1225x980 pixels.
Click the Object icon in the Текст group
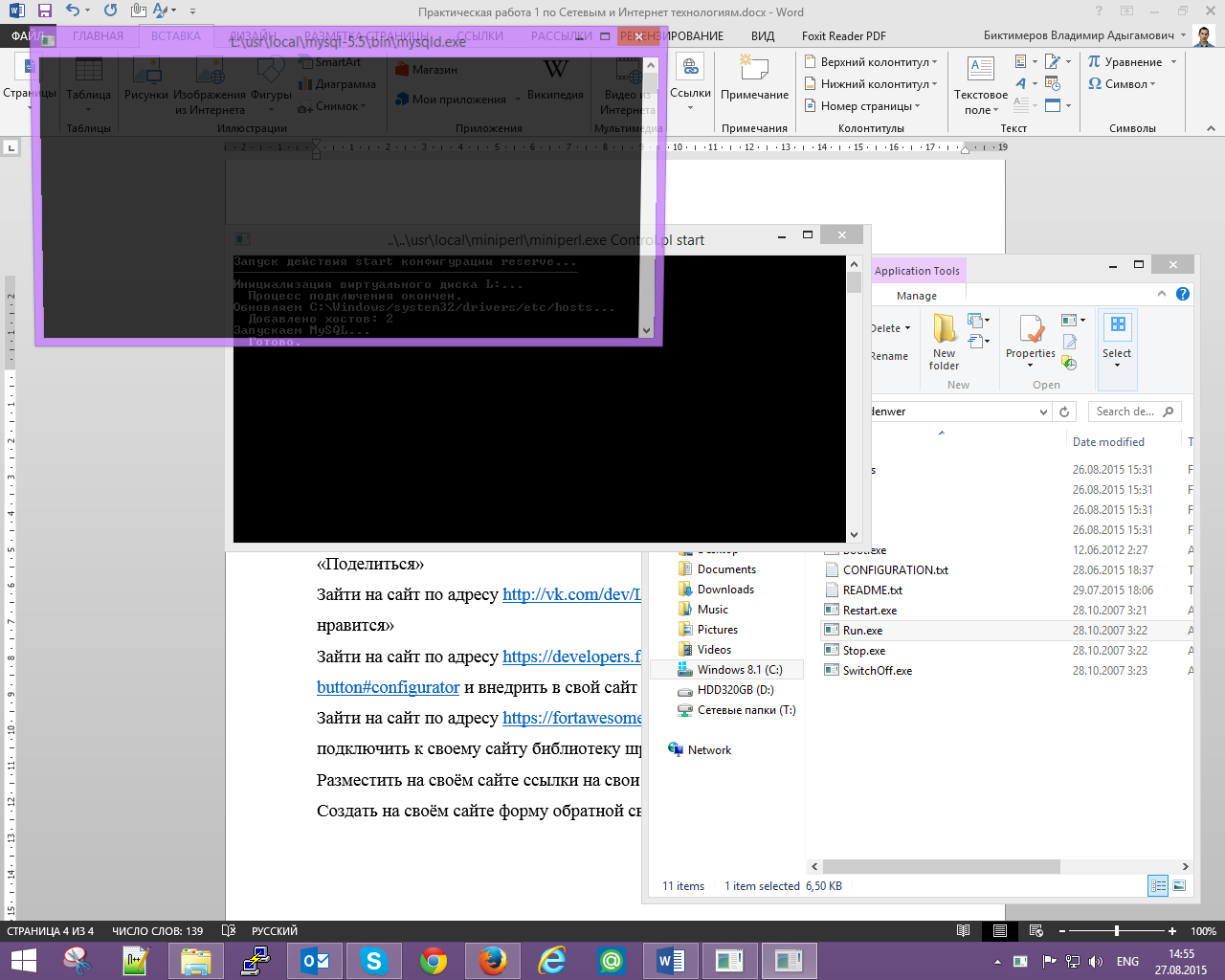tap(1053, 105)
